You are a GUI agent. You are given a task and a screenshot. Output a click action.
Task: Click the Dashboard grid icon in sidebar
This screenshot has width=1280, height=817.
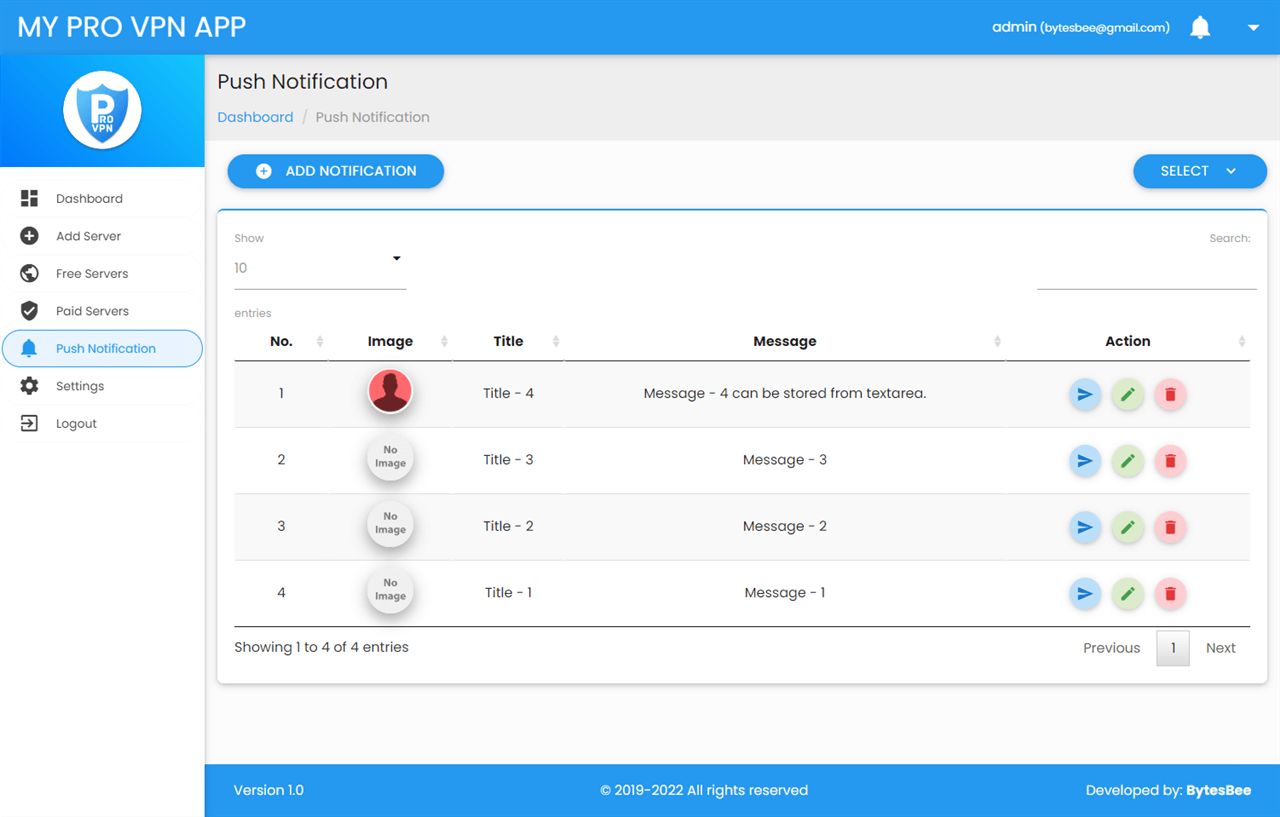tap(29, 198)
